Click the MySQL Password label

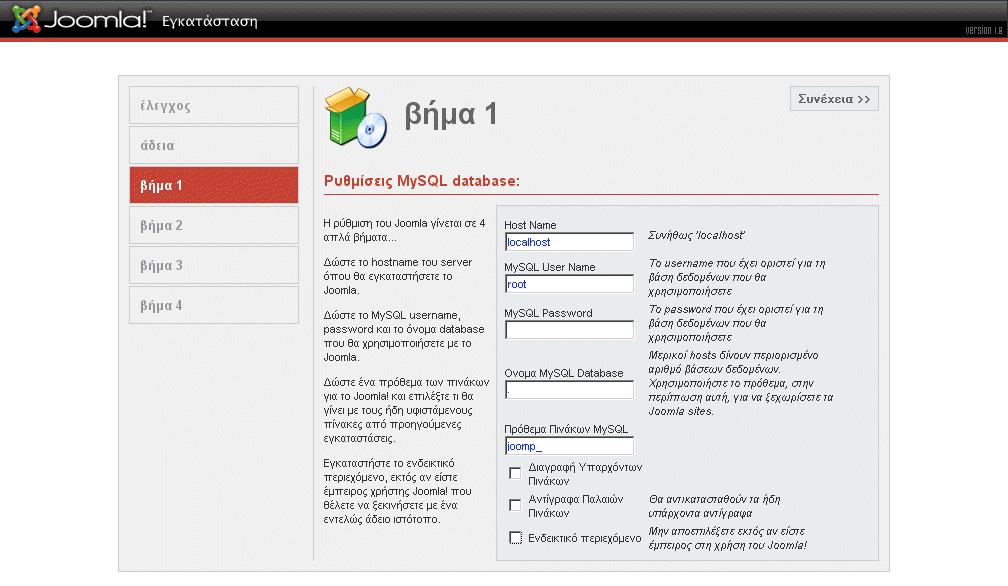click(x=548, y=313)
